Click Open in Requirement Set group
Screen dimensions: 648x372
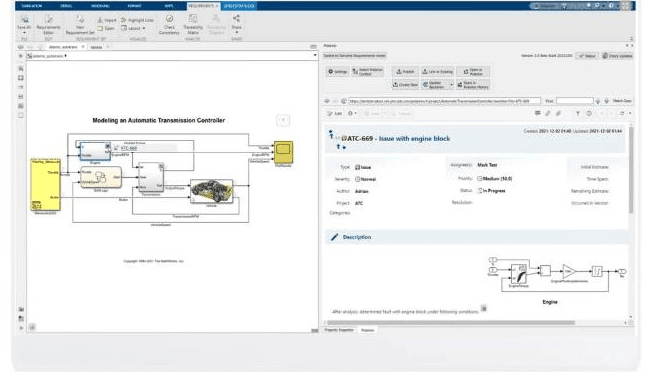[106, 29]
